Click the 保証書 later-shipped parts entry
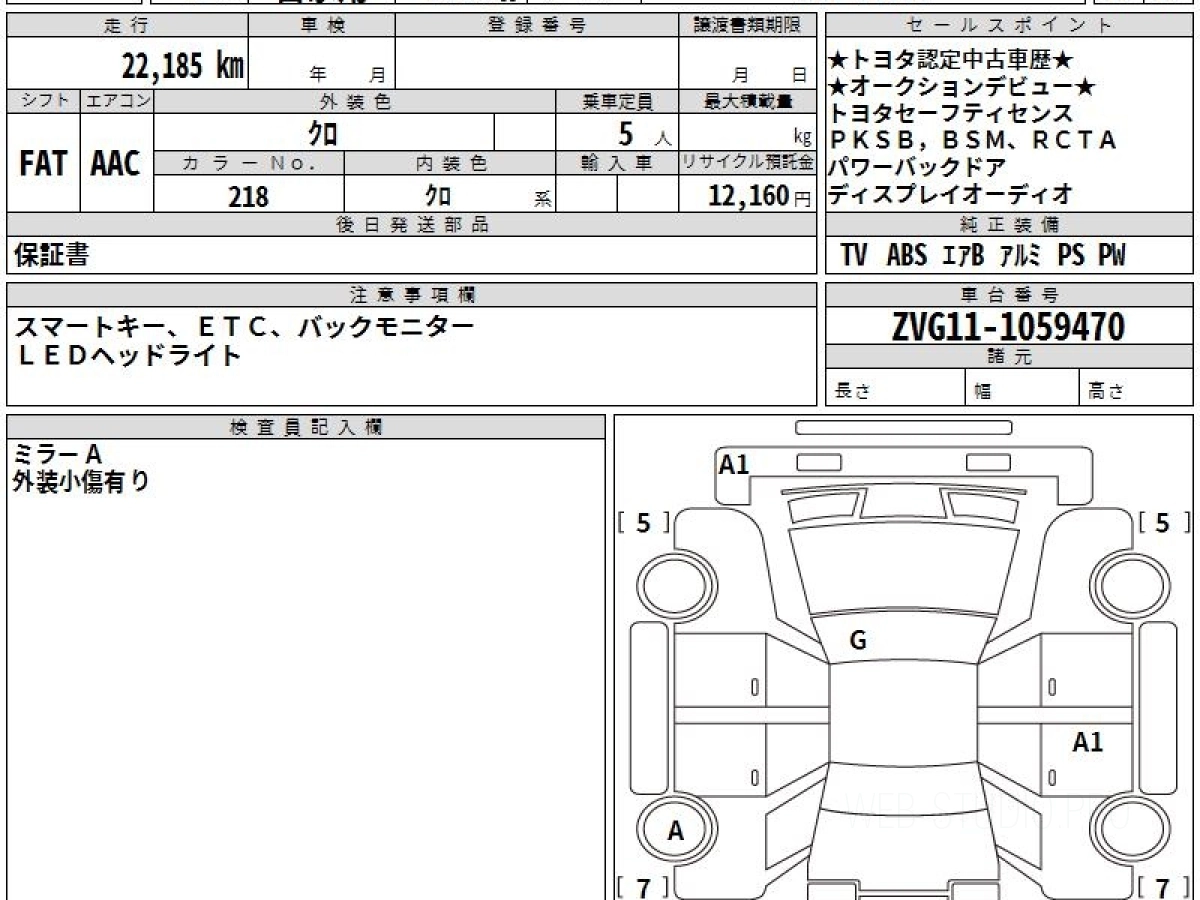Screen dimensions: 1200x900 click(x=51, y=256)
